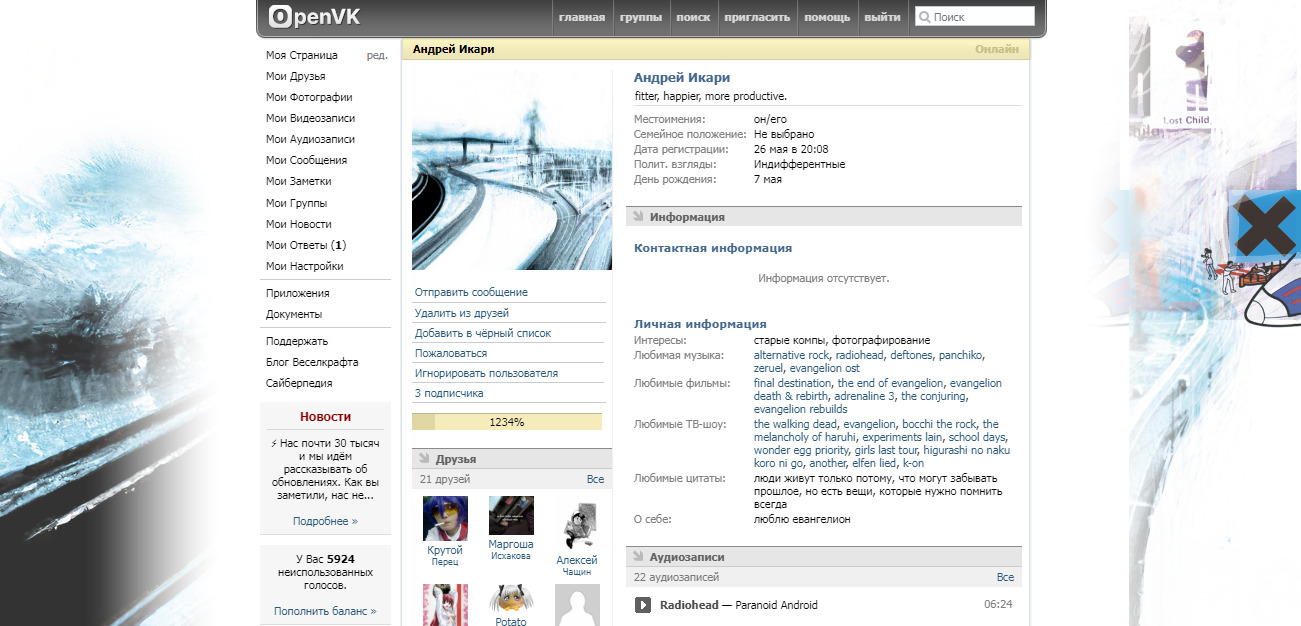Click adrenaline 3 film link
The height and width of the screenshot is (626, 1301).
point(862,396)
